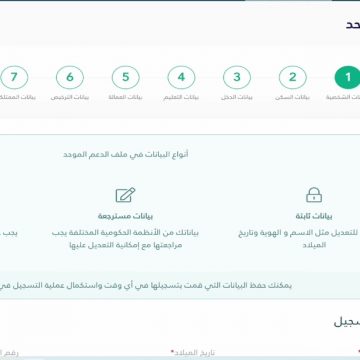
Task: Switch to step 5 circle
Action: tap(125, 77)
